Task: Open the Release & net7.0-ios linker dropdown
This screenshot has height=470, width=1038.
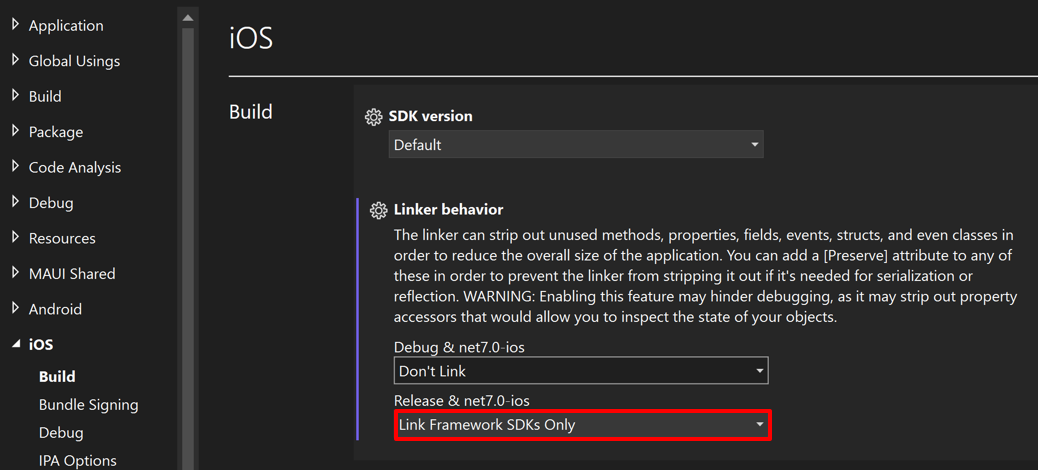Action: 583,425
